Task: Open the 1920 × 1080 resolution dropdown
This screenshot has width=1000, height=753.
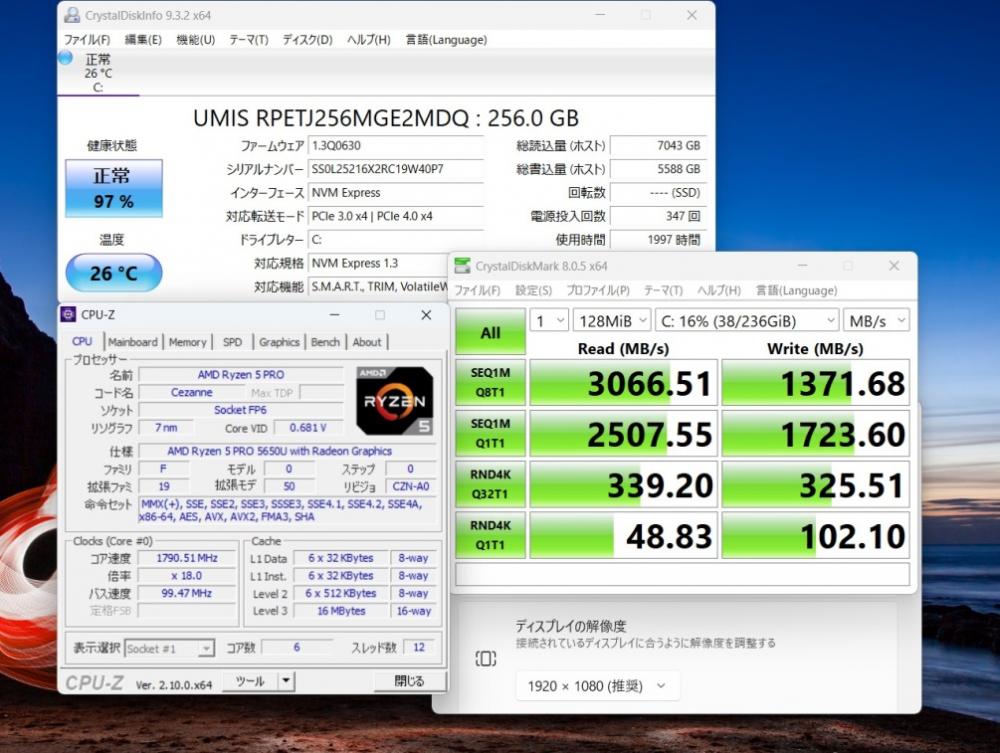Action: (597, 686)
